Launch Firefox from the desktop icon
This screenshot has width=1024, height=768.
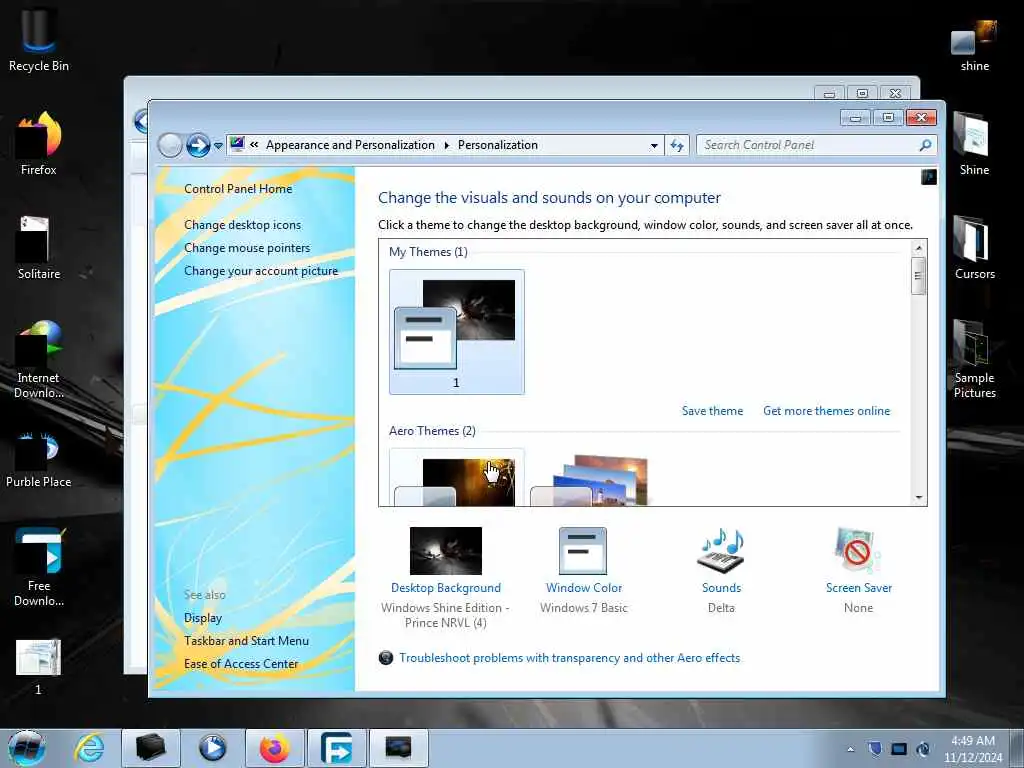pos(38,143)
